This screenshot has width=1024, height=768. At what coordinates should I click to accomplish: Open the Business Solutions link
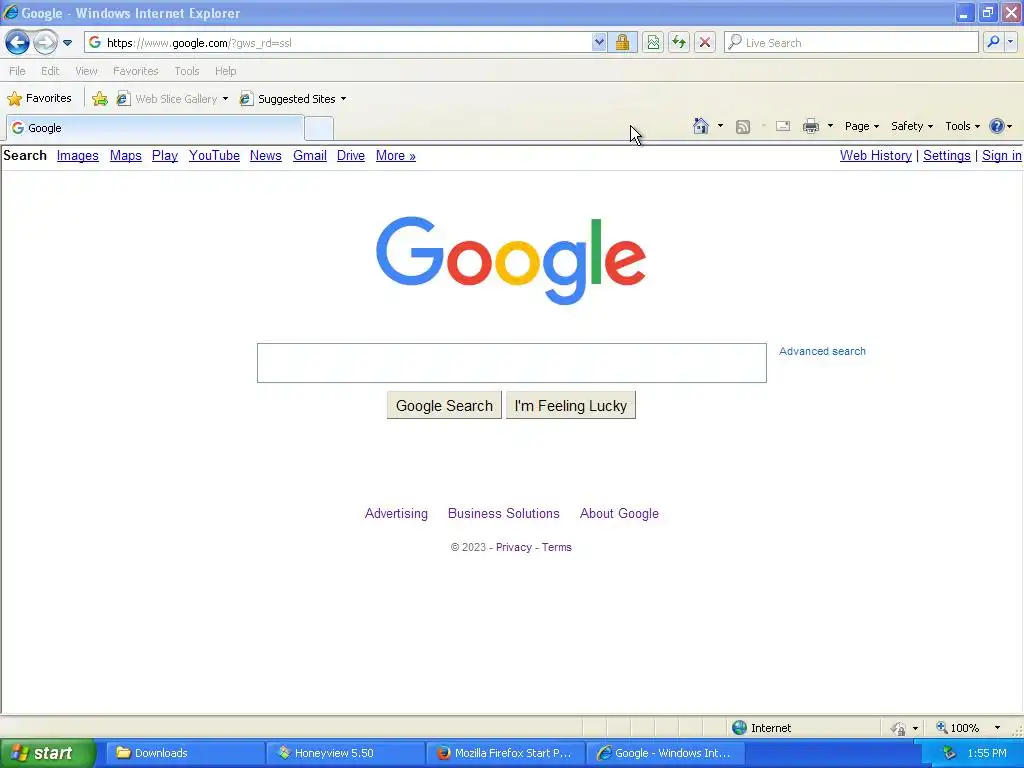pyautogui.click(x=504, y=513)
